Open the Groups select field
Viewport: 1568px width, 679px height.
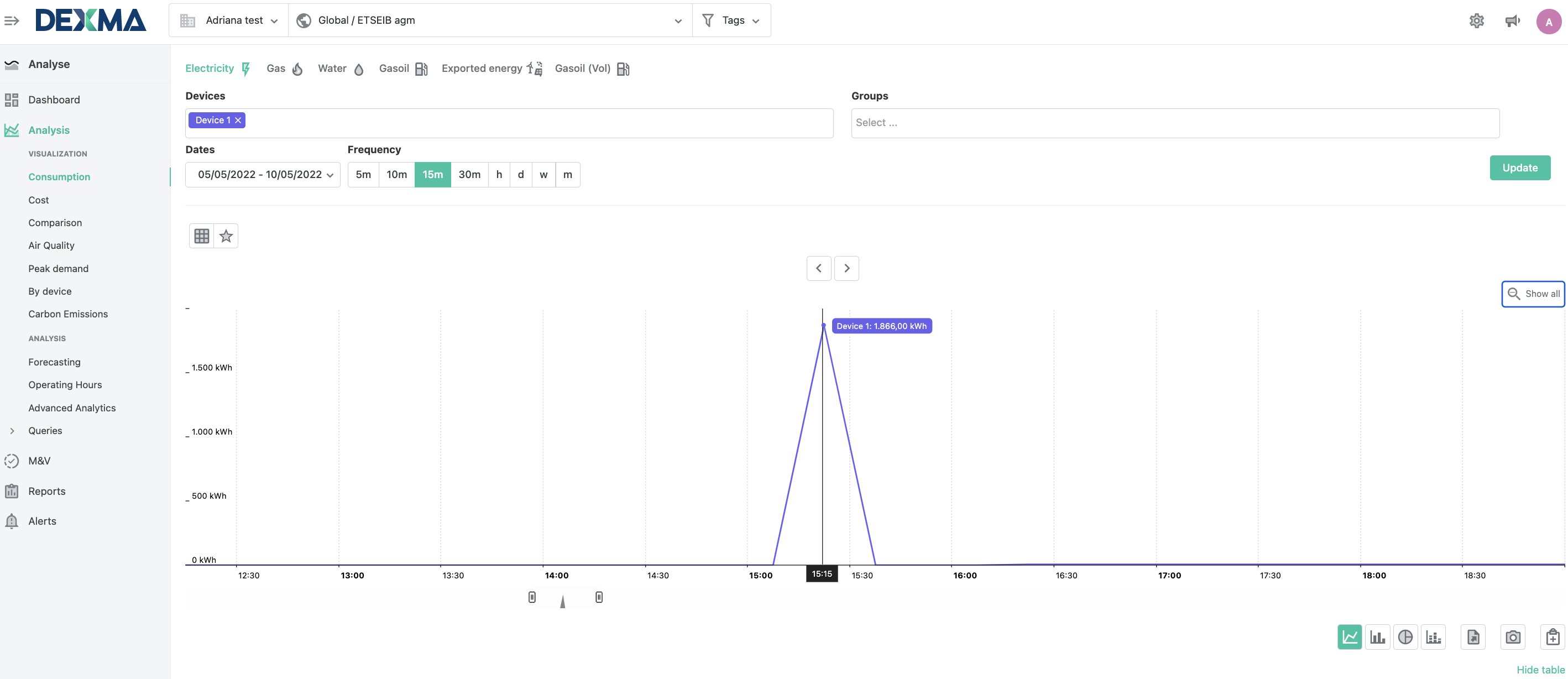click(1175, 123)
